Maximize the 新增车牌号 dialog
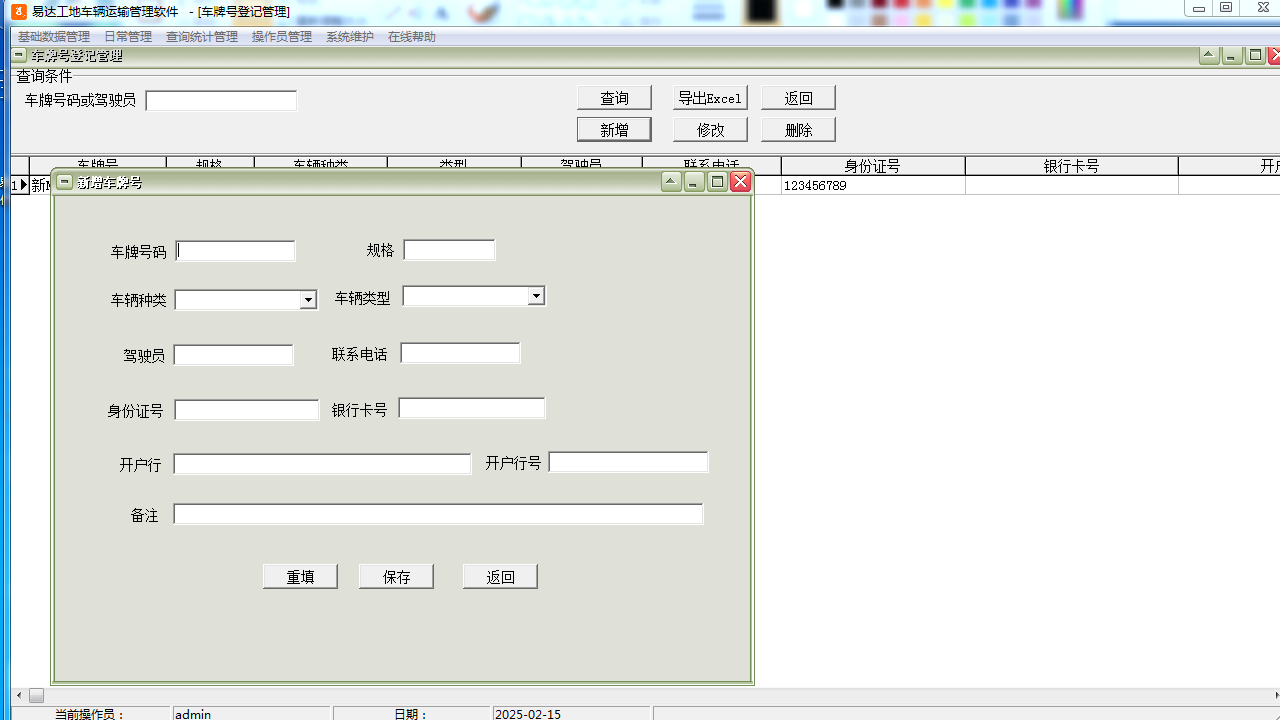This screenshot has height=720, width=1280. point(717,182)
